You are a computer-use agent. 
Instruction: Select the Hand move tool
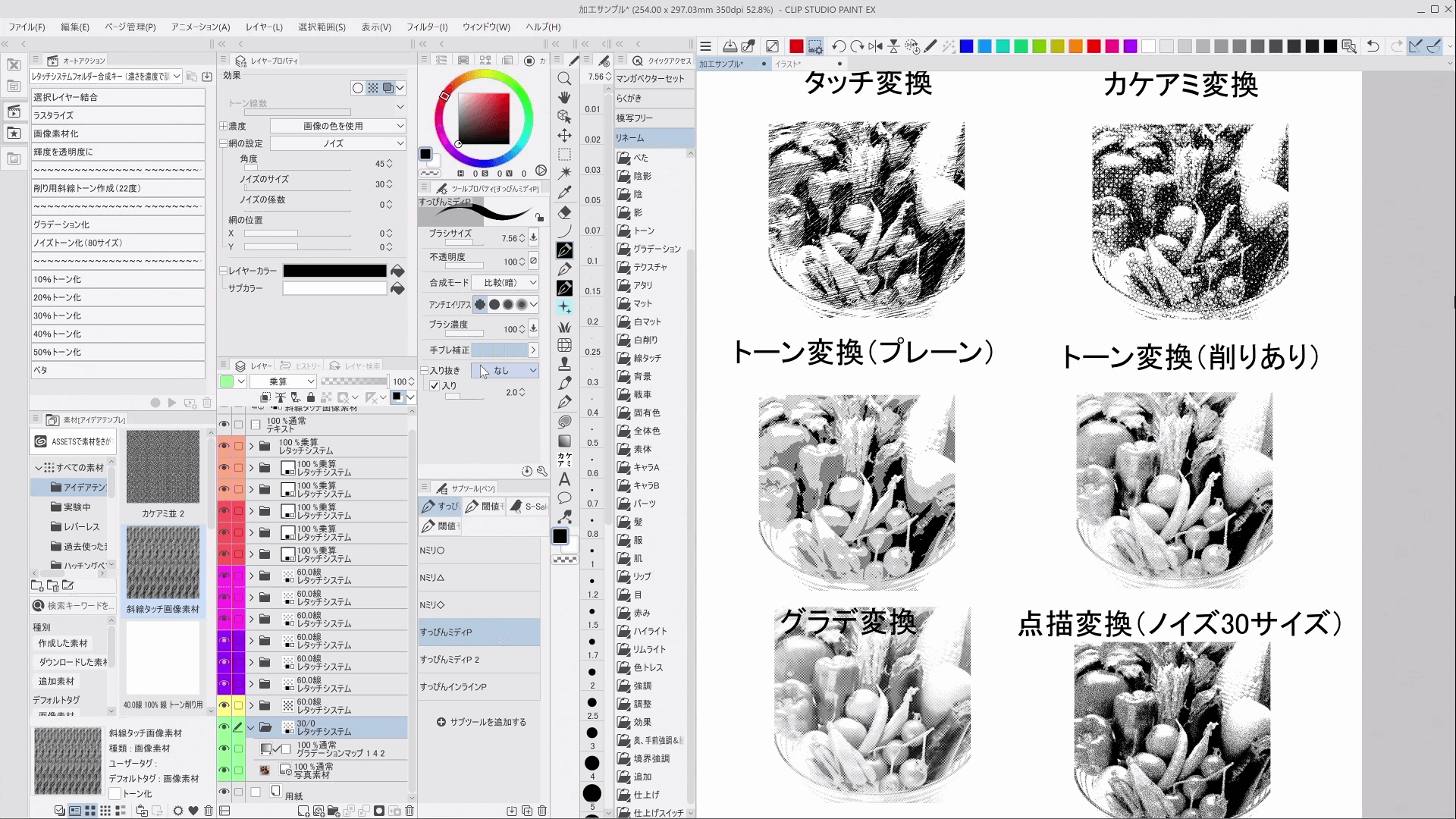(564, 98)
